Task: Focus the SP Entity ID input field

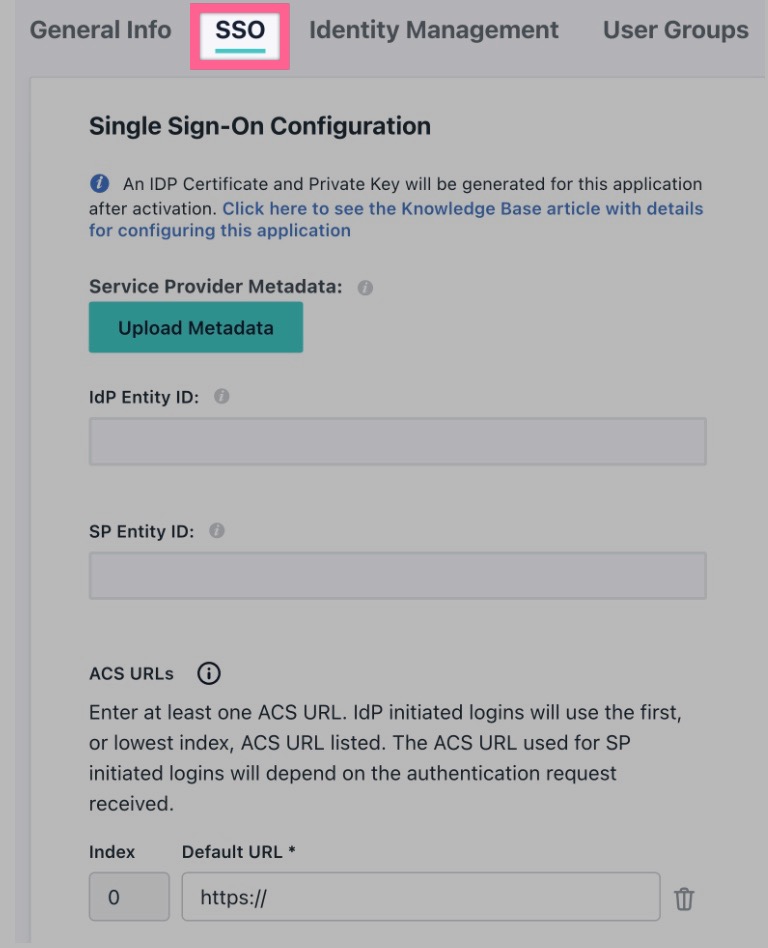Action: coord(398,576)
